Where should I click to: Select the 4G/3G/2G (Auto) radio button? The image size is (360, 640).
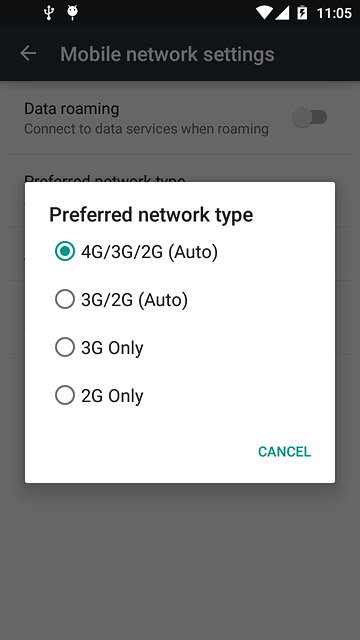[65, 251]
